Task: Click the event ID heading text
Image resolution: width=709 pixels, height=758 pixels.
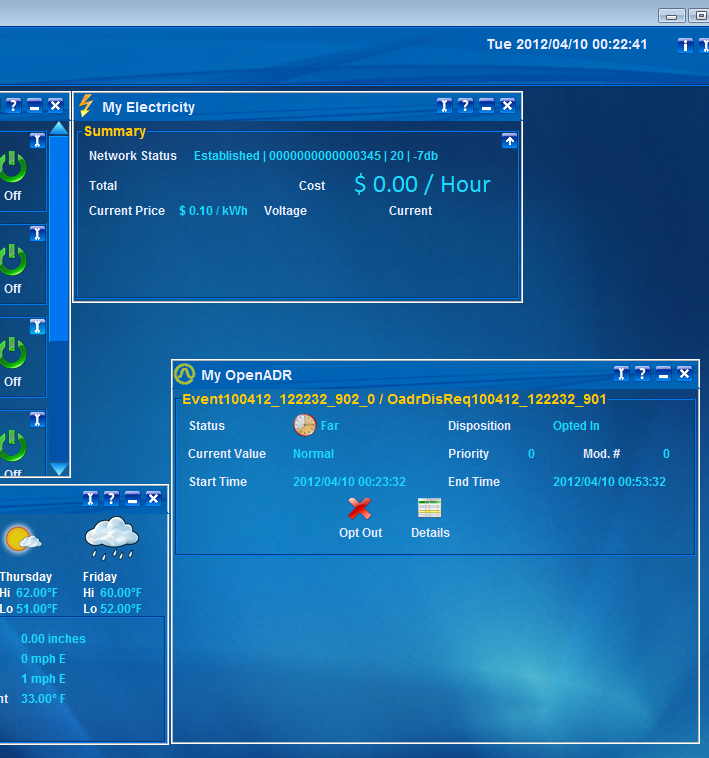Action: (x=394, y=399)
